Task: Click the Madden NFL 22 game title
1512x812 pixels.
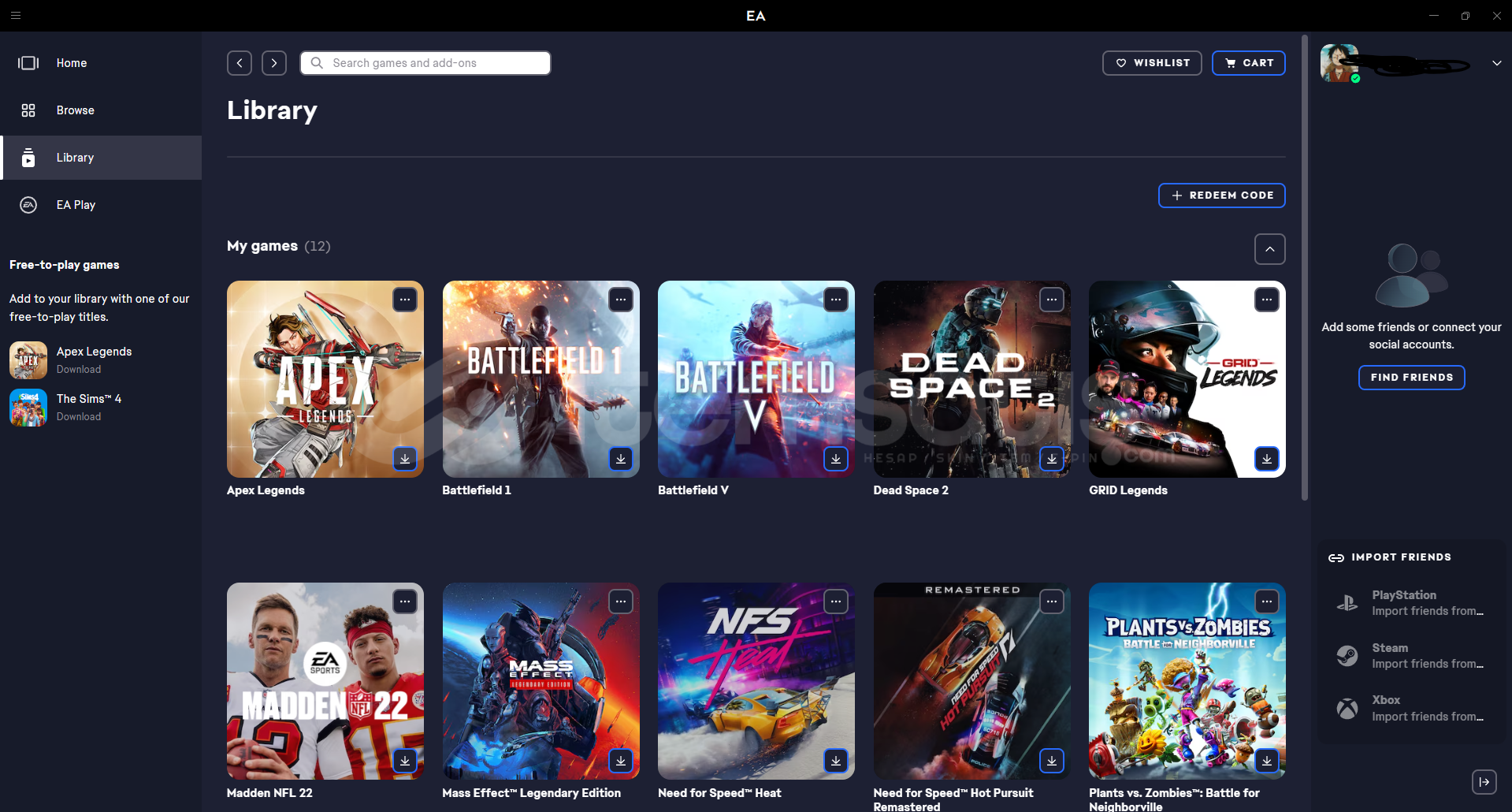Action: (269, 793)
